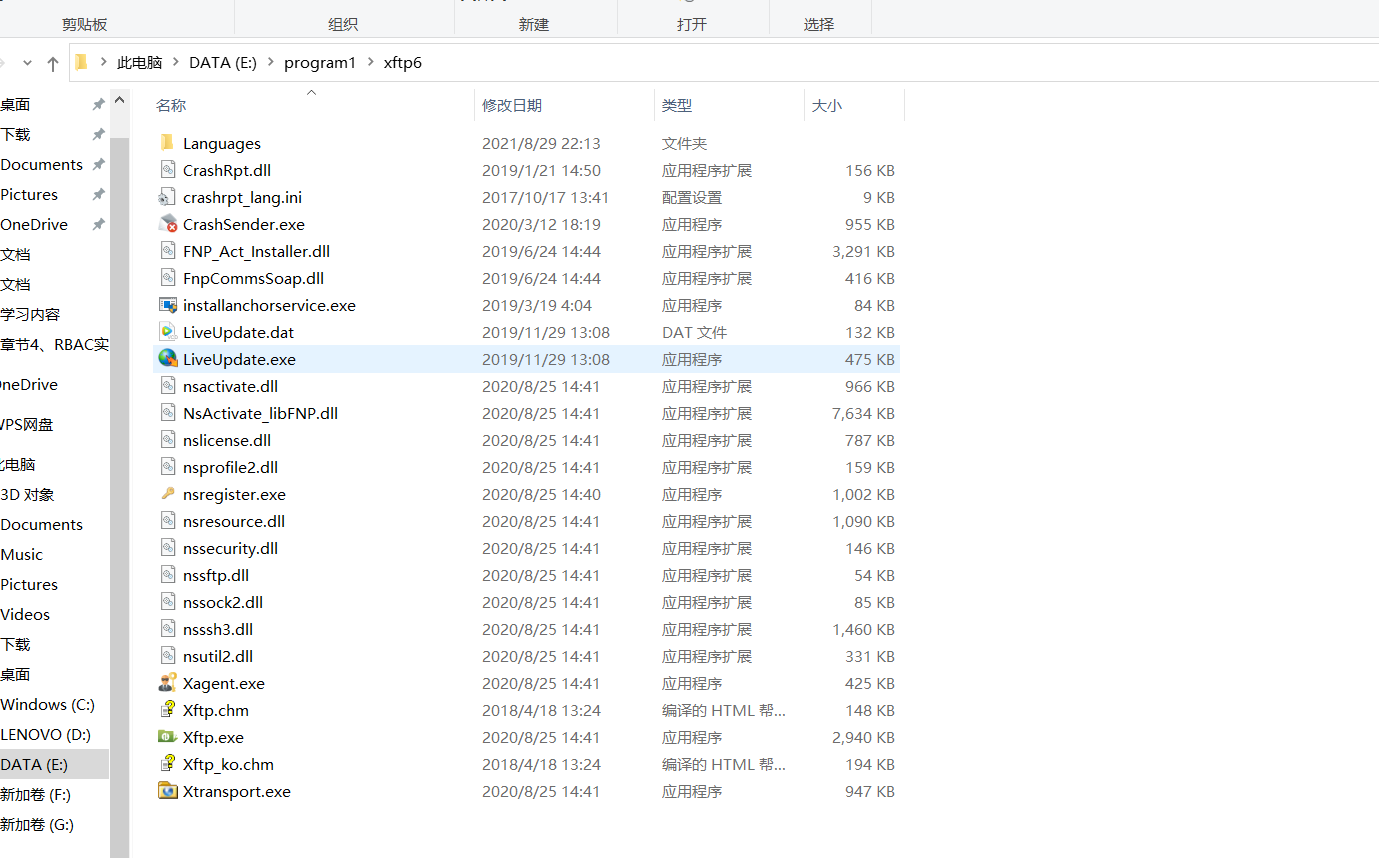Click DATA (E:) in the address breadcrumb
The image size is (1379, 858).
point(223,62)
